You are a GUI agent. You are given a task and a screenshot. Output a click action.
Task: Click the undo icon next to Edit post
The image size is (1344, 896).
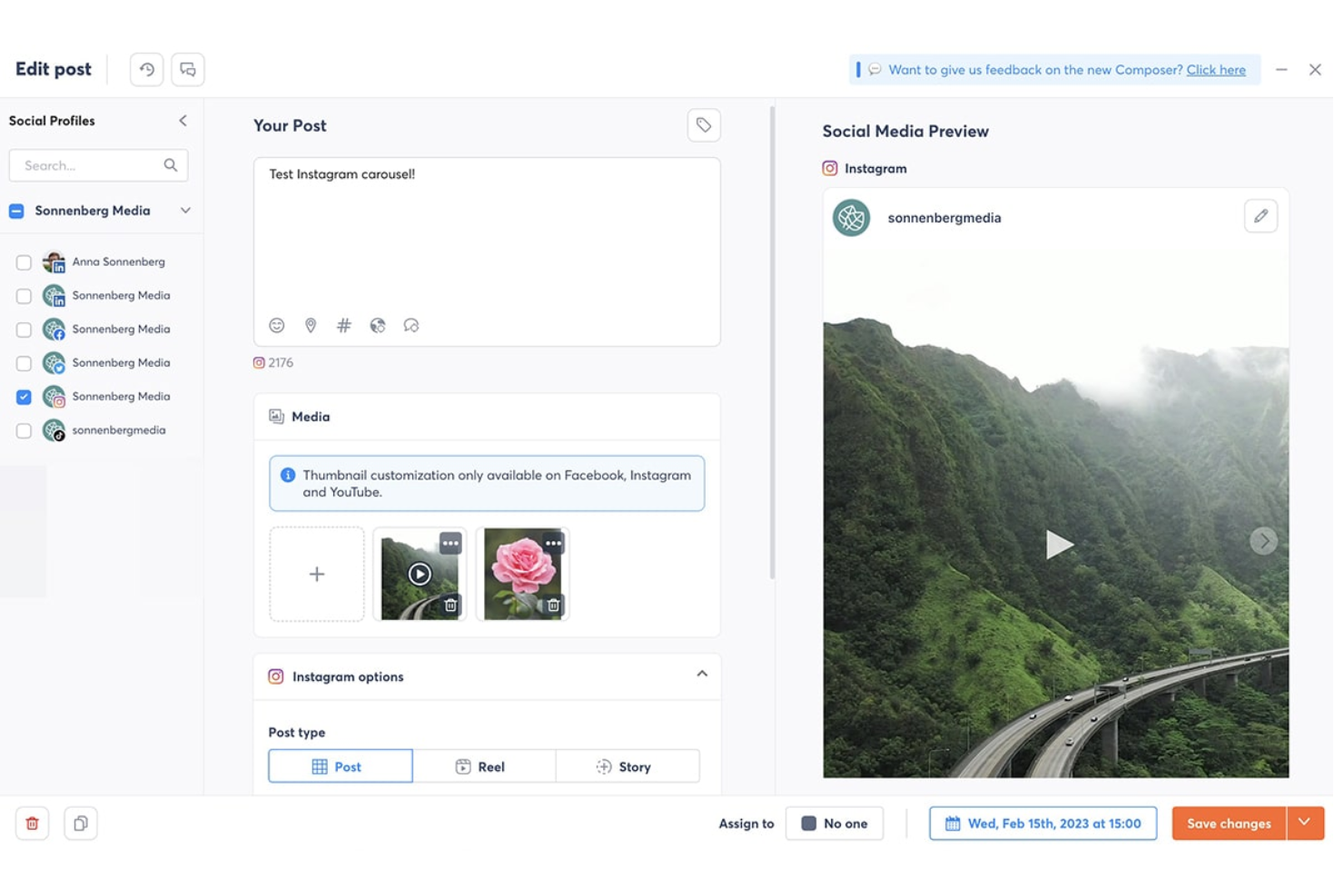coord(146,69)
